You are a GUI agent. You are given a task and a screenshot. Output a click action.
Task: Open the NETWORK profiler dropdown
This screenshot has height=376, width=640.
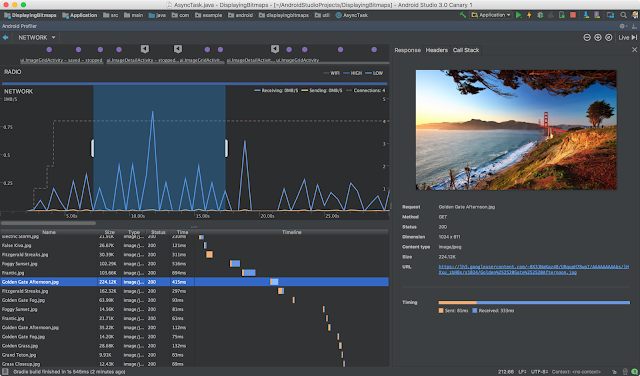point(37,38)
